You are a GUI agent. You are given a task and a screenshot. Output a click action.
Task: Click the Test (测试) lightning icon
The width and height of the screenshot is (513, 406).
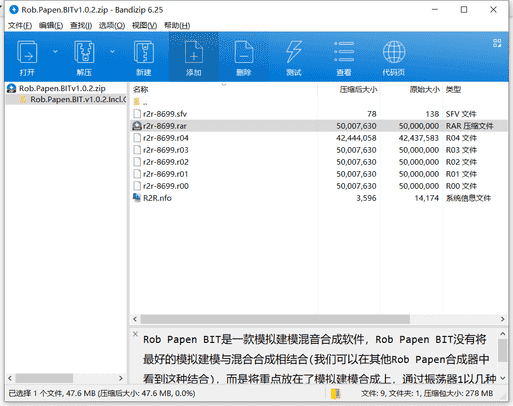tap(294, 52)
